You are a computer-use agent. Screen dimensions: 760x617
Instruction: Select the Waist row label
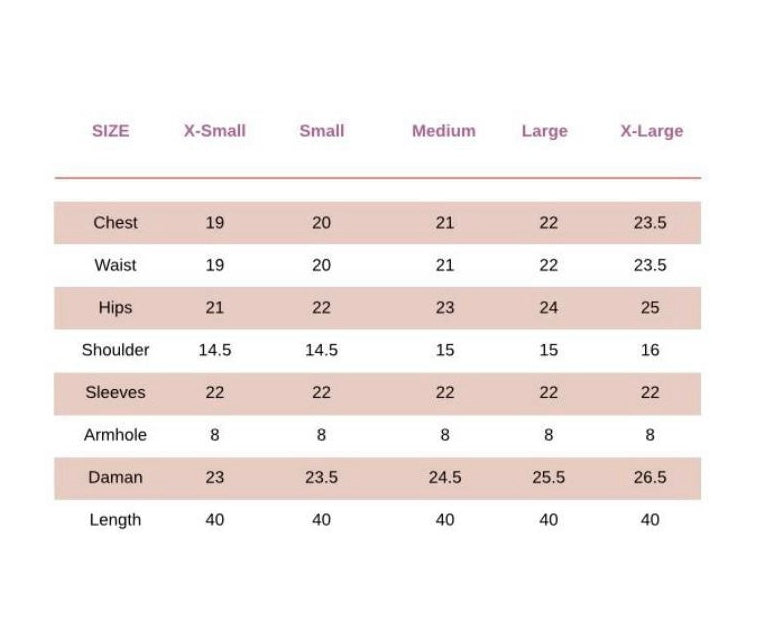tap(115, 265)
